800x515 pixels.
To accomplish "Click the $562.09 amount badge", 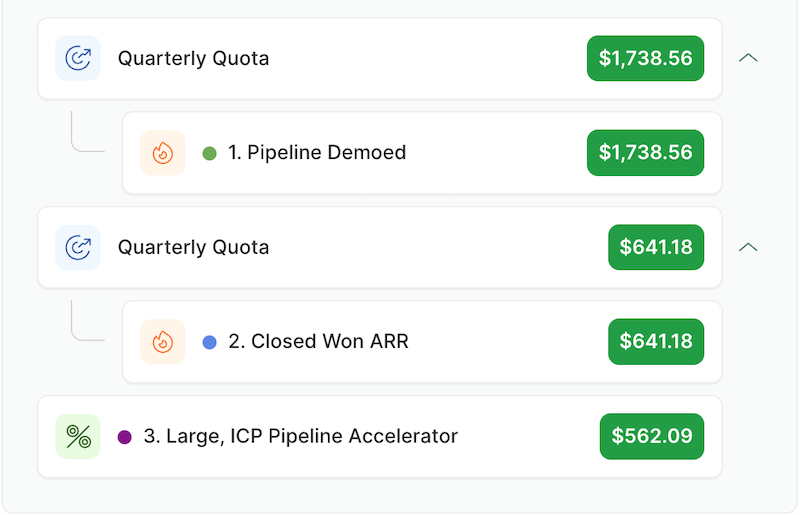I will tap(652, 436).
